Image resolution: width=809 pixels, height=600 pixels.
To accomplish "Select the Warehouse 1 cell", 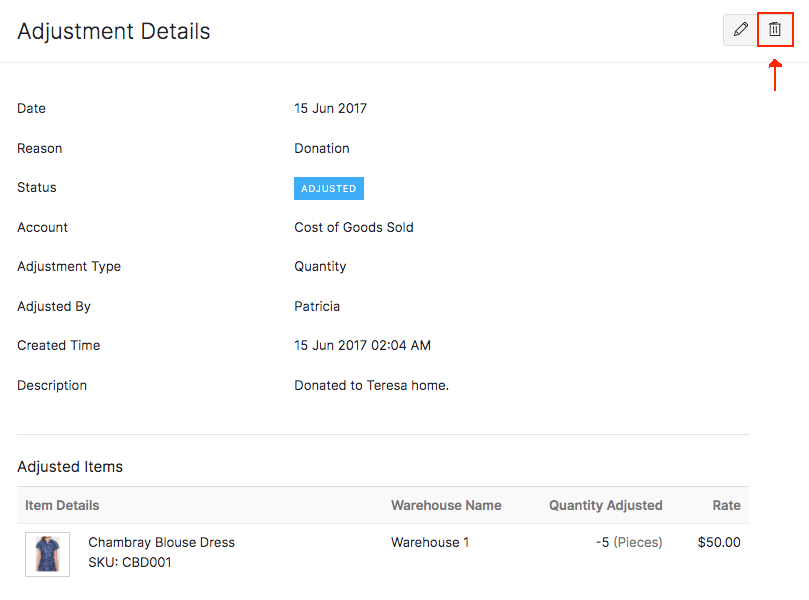I will [429, 542].
